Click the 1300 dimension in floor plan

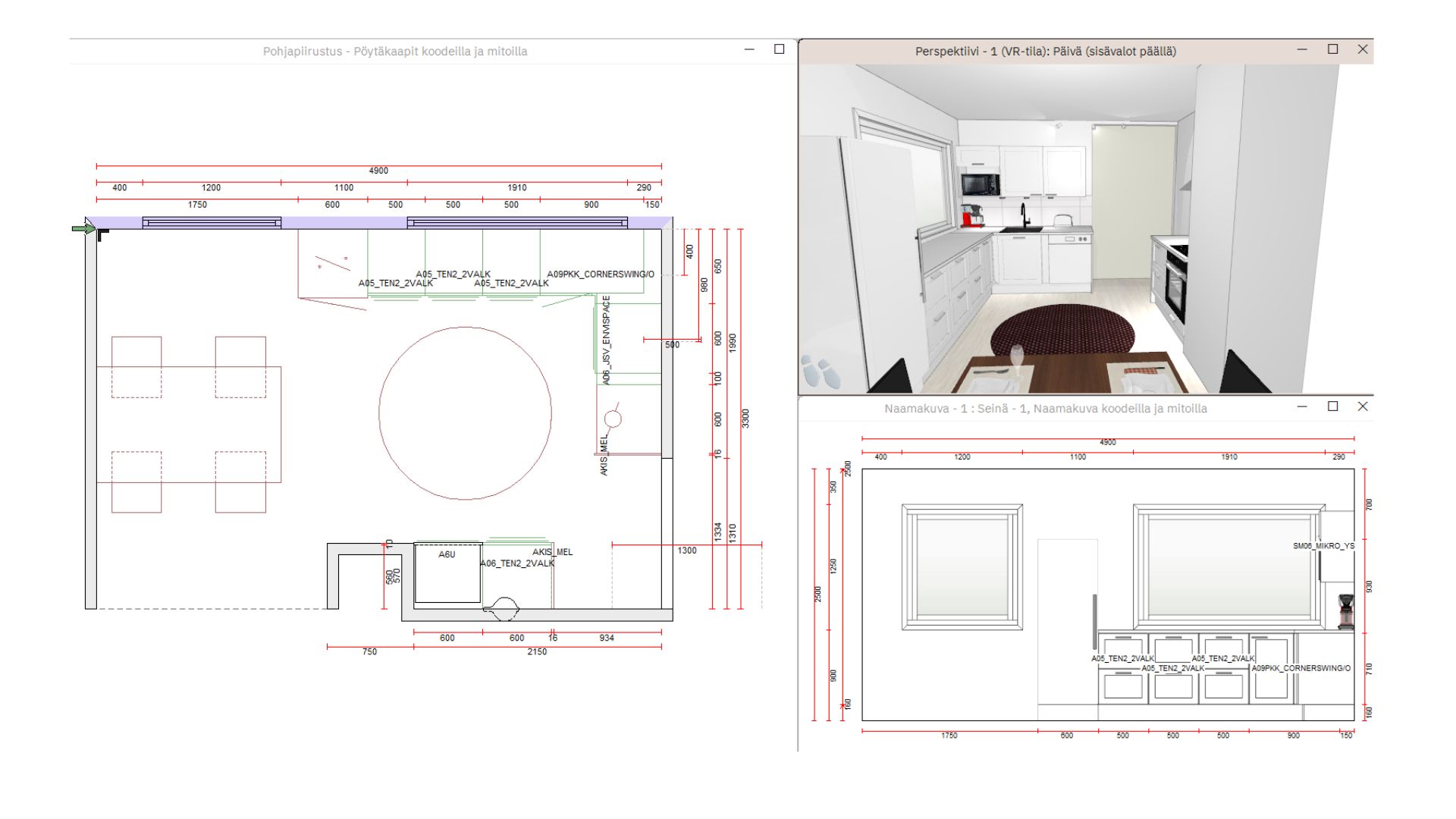[x=687, y=551]
